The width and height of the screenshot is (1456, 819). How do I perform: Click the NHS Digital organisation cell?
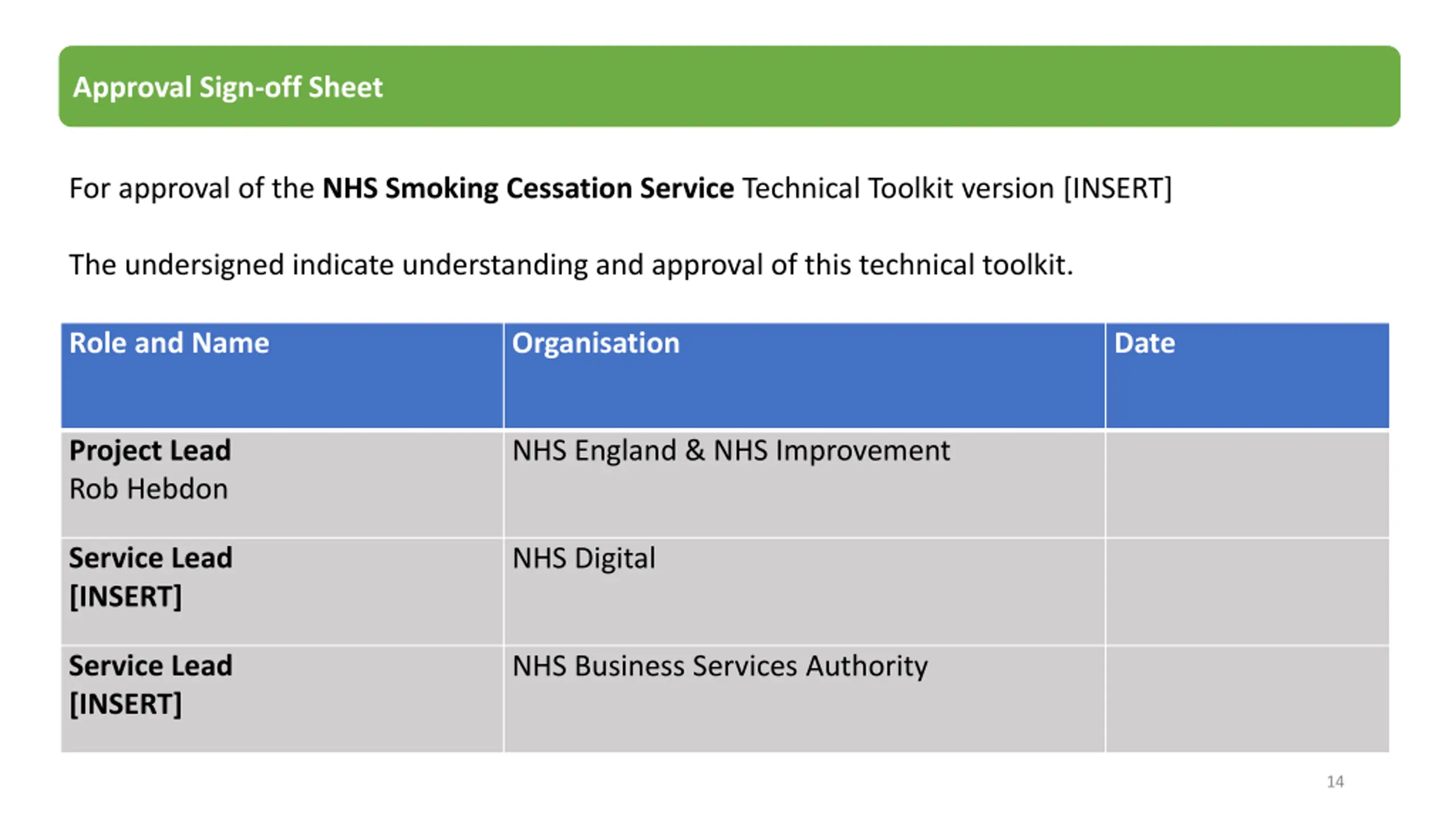pyautogui.click(x=804, y=591)
